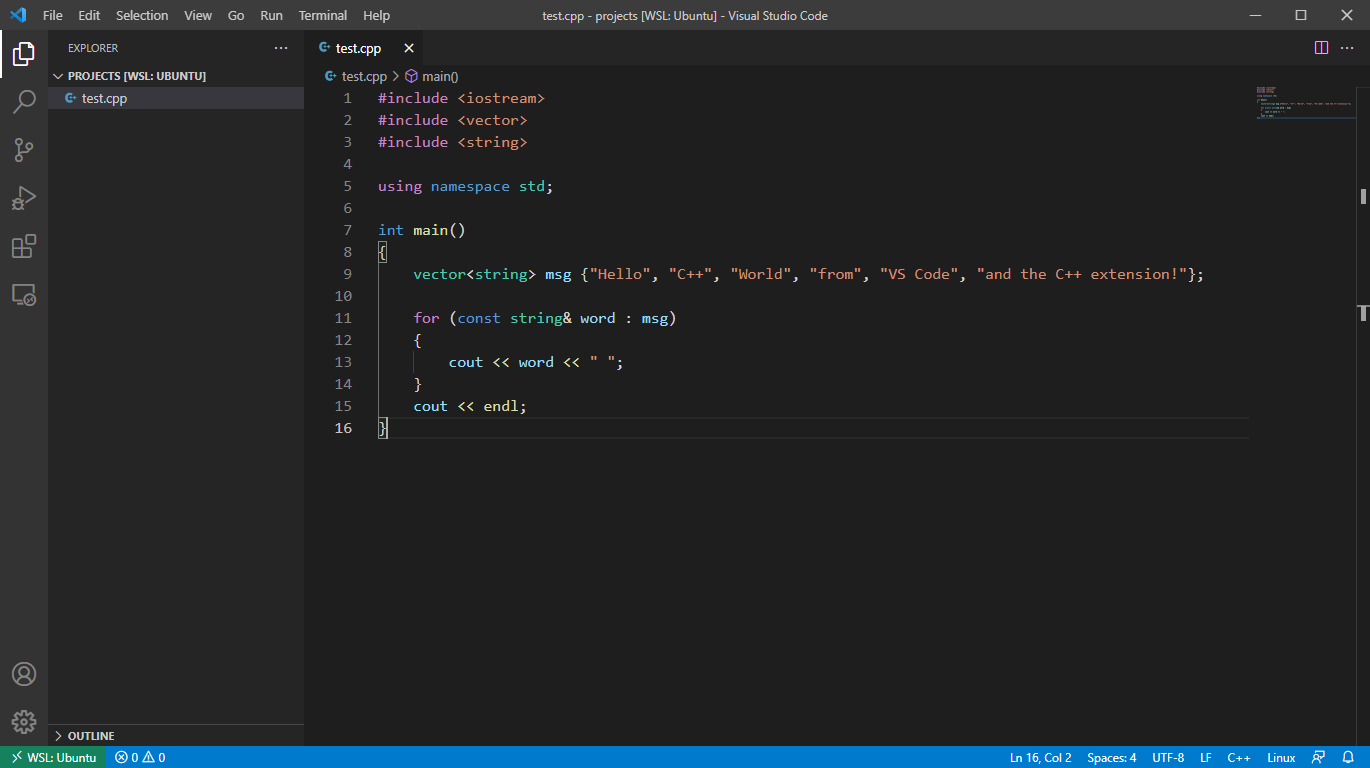Open the Manage gear menu

click(24, 721)
